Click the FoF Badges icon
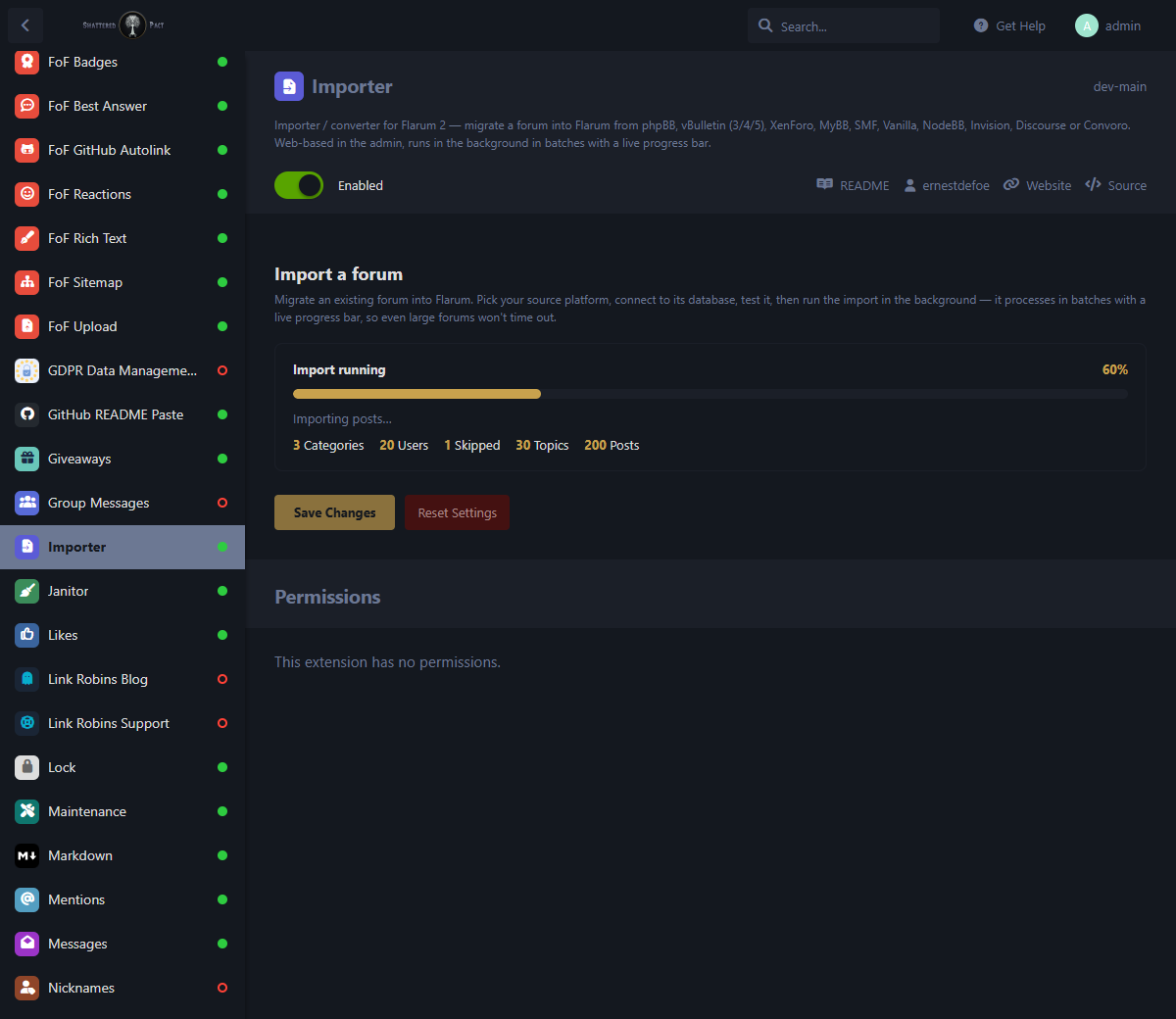This screenshot has height=1019, width=1176. [27, 62]
